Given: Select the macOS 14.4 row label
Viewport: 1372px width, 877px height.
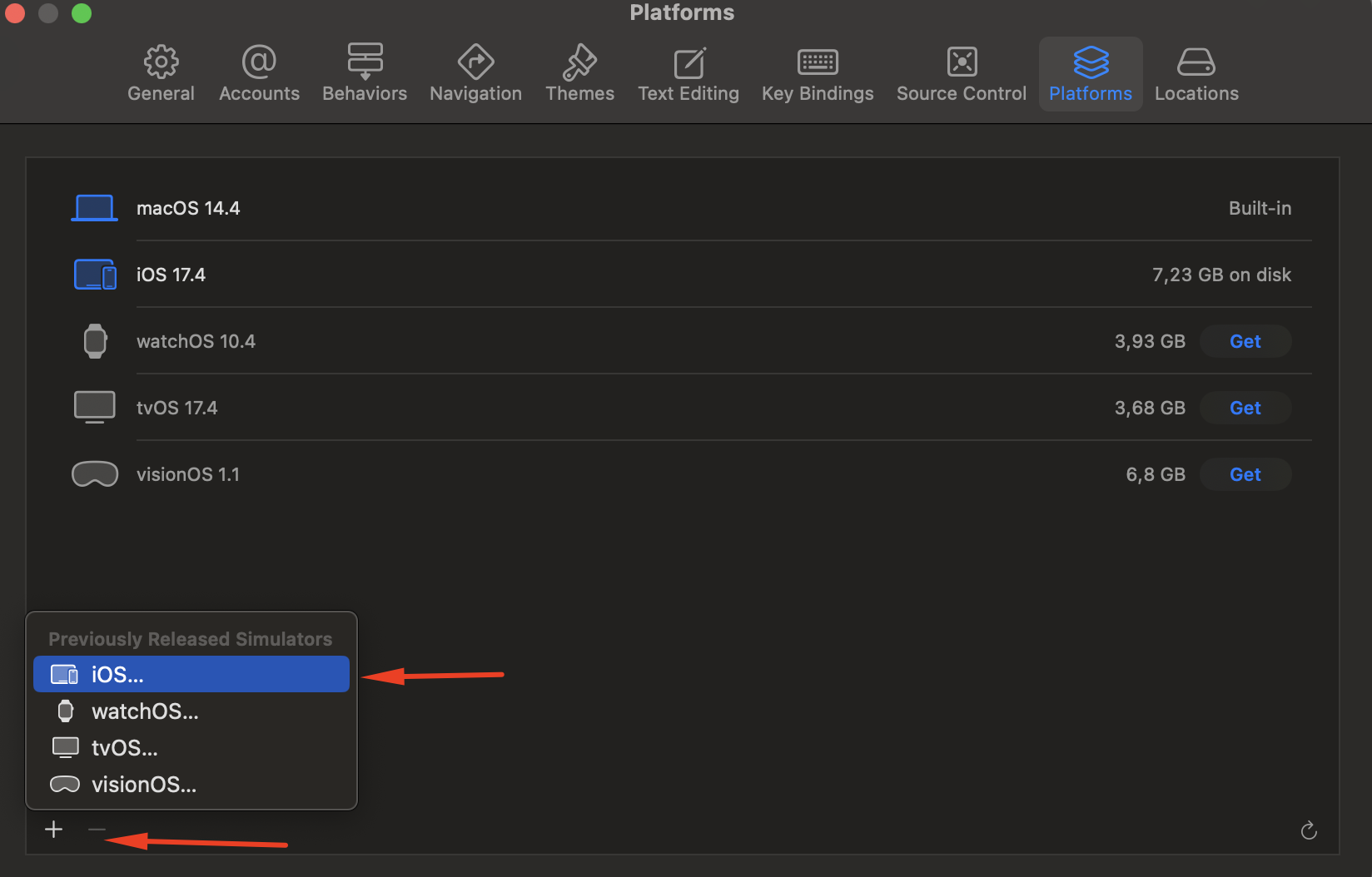Looking at the screenshot, I should (188, 208).
